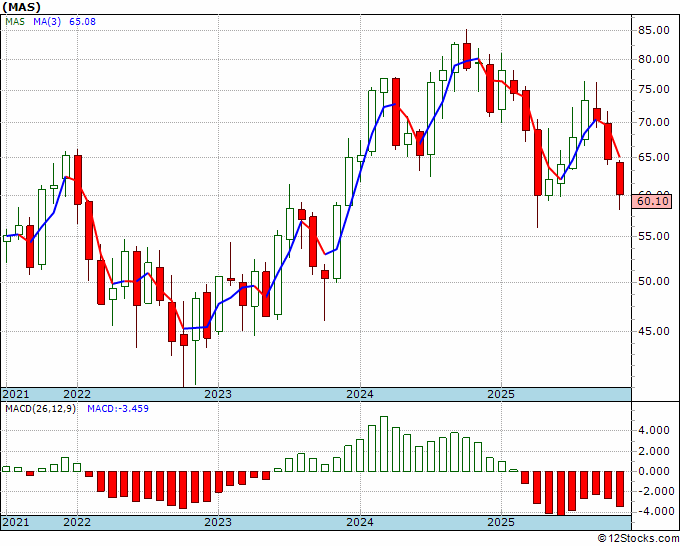The height and width of the screenshot is (546, 680).
Task: Click the 4.000 MACD axis label
Action: coord(653,431)
